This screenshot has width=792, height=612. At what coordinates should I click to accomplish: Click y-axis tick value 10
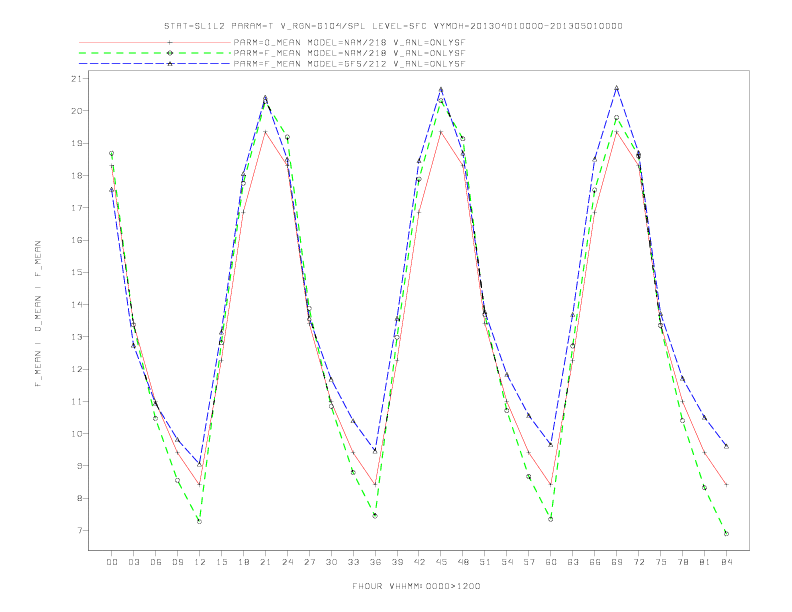pyautogui.click(x=76, y=434)
